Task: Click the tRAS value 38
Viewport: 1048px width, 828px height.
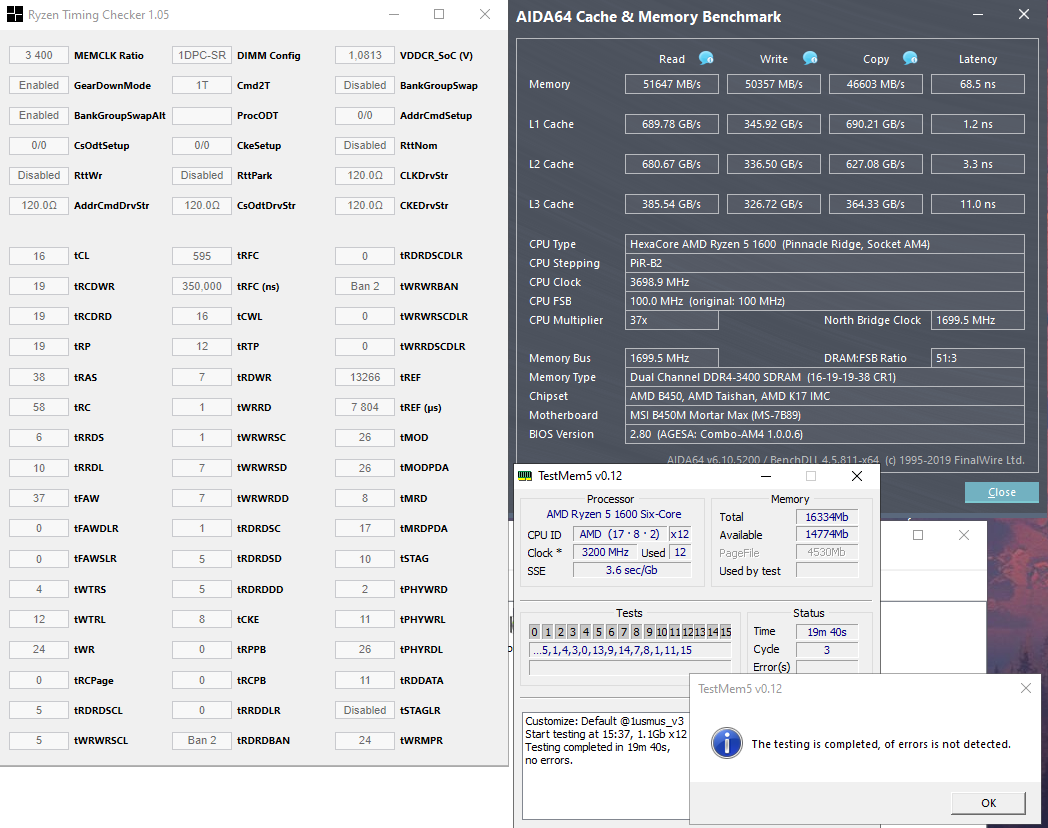Action: pos(39,377)
